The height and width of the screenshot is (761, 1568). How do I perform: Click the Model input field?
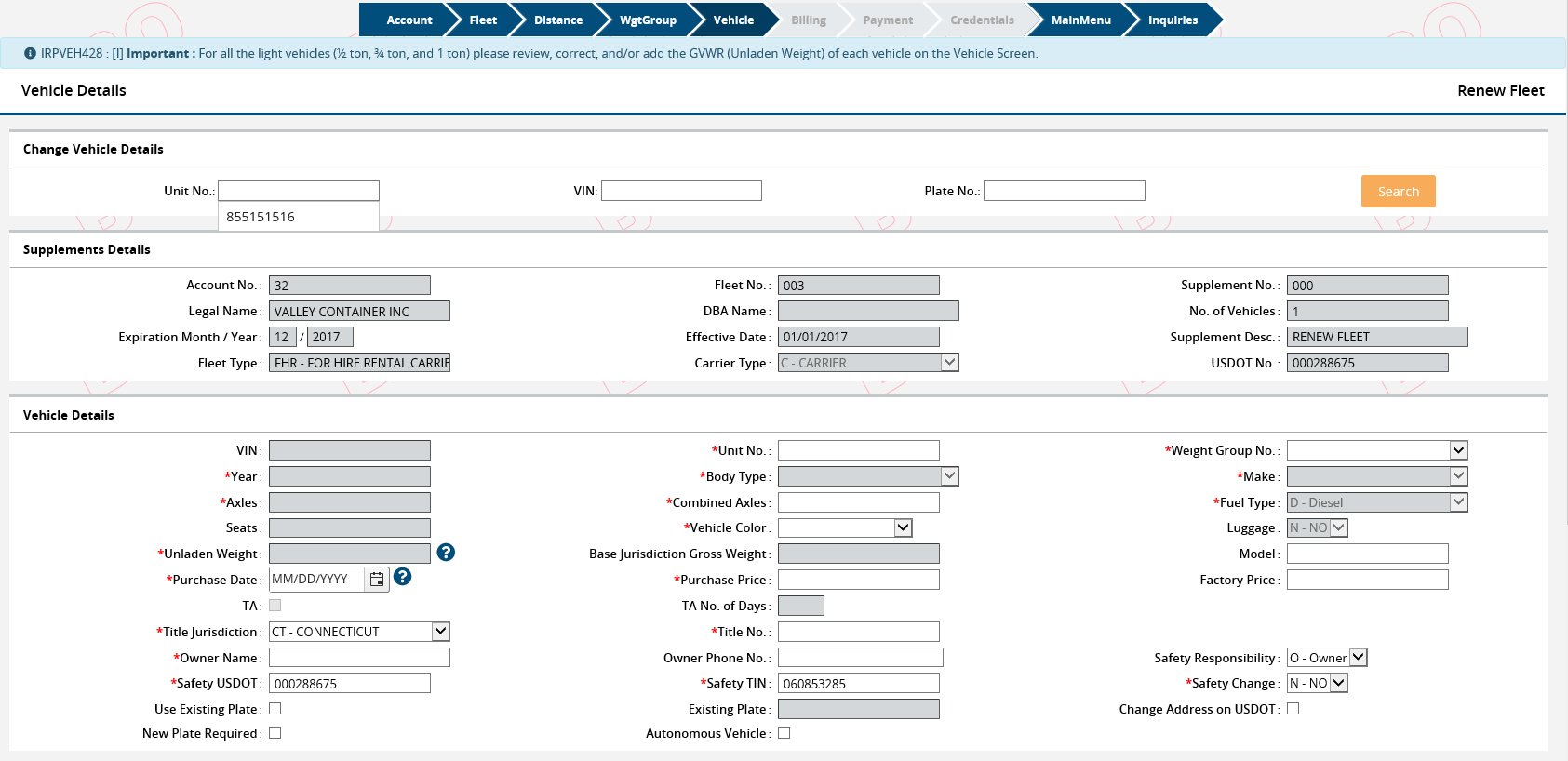[1367, 554]
